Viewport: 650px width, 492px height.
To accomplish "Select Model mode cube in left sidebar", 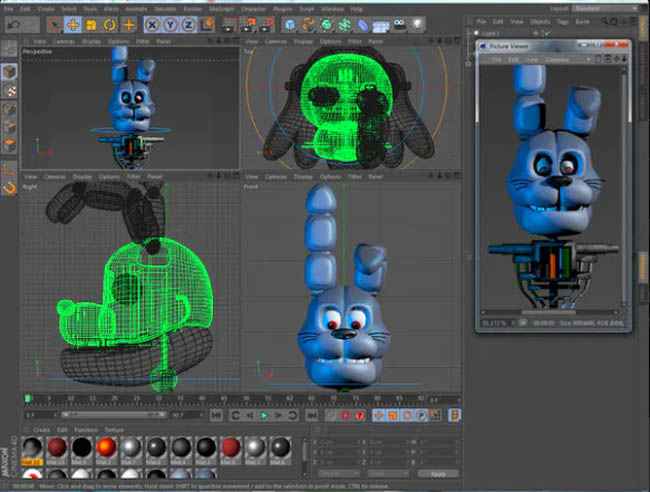I will pos(9,72).
